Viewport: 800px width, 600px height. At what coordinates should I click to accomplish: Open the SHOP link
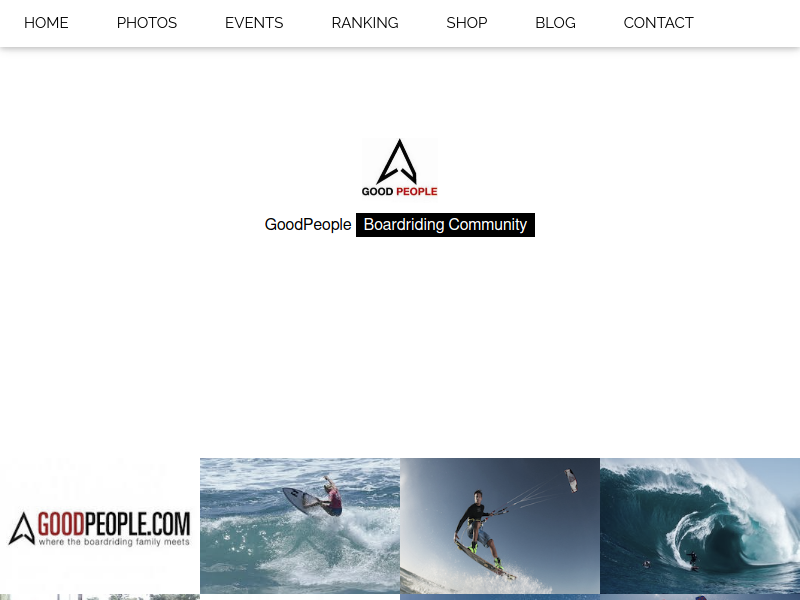pyautogui.click(x=467, y=23)
